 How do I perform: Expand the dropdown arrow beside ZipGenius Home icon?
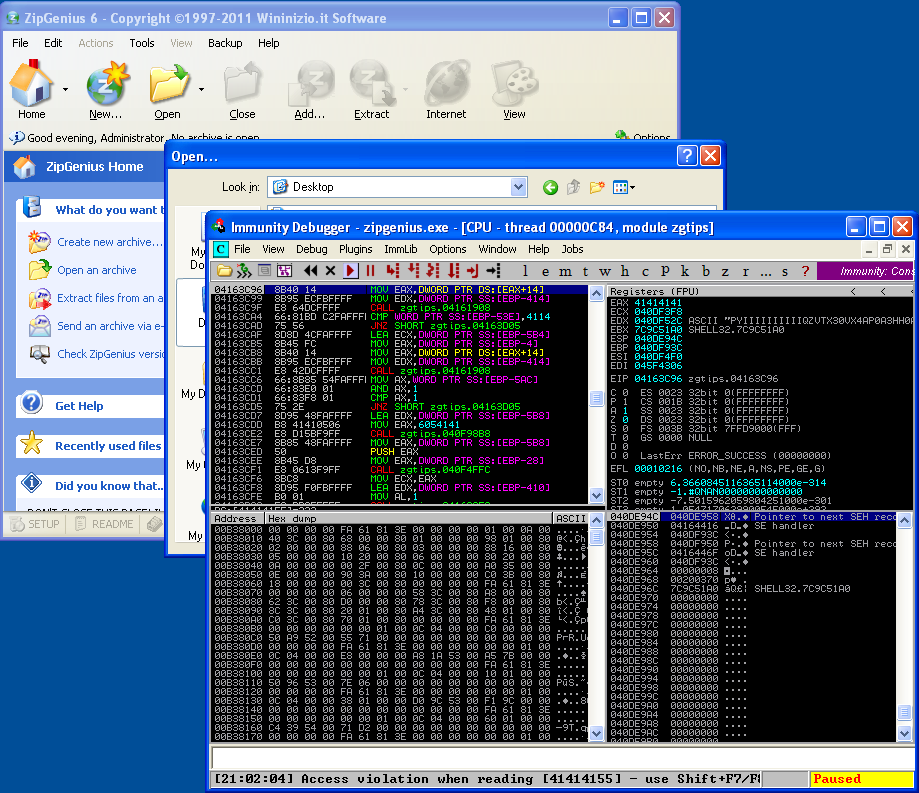pyautogui.click(x=65, y=90)
